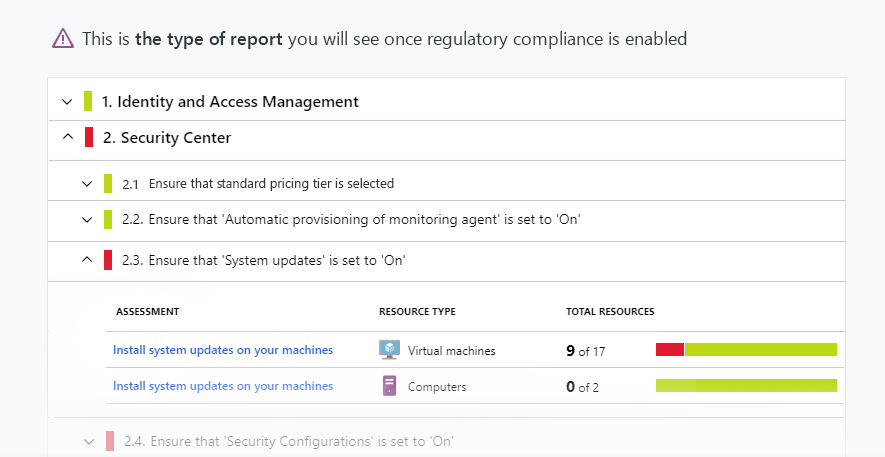
Task: Expand Identity and Access Management section
Action: [67, 101]
